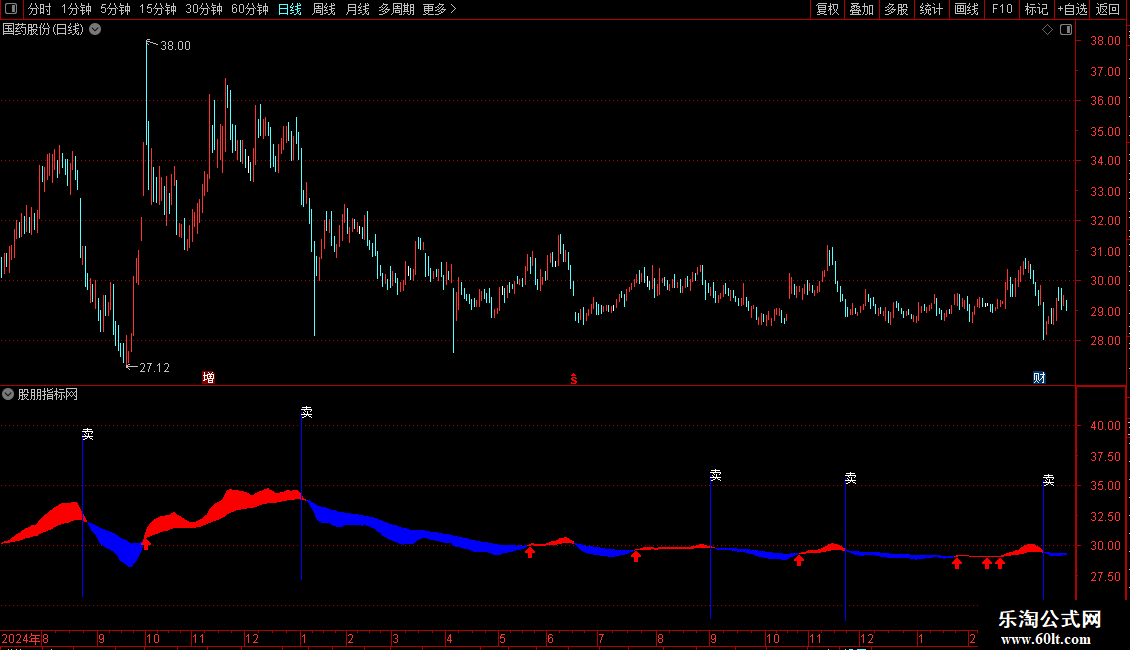Expand dropdown next to 国药股份(日线) title
This screenshot has width=1130, height=650.
95,30
